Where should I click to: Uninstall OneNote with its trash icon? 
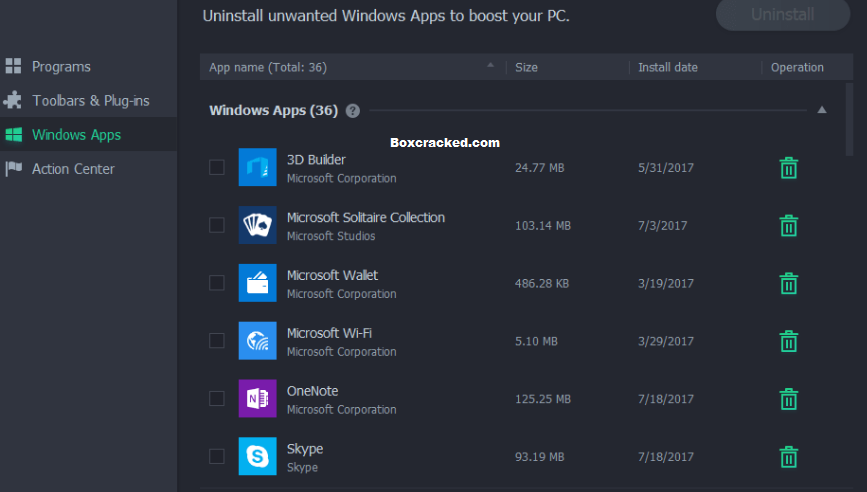[x=788, y=399]
